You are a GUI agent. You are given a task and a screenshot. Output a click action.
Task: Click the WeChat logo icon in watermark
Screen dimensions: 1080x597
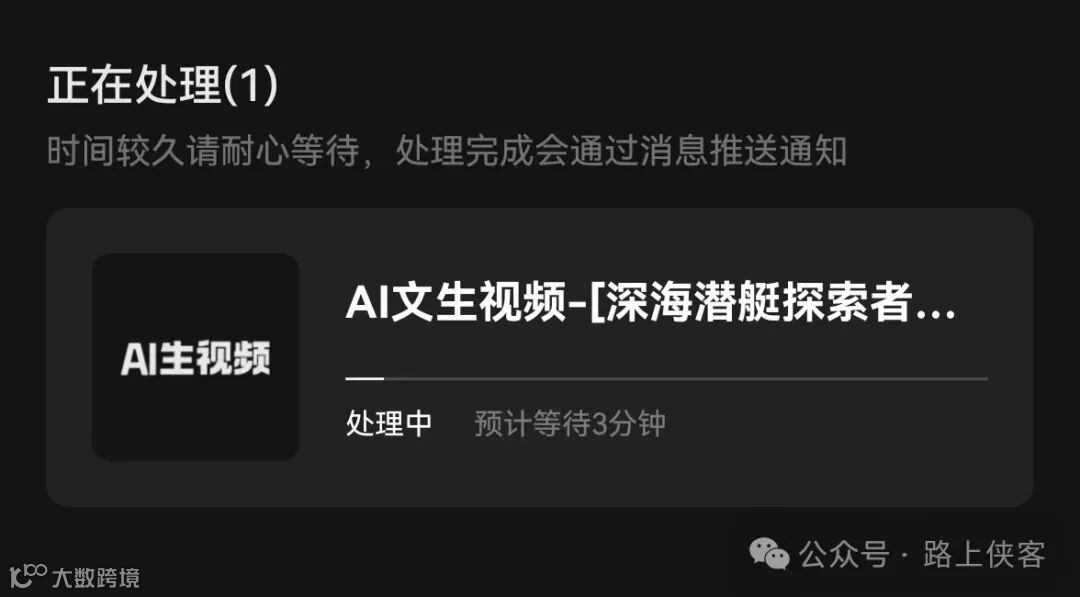pos(769,554)
